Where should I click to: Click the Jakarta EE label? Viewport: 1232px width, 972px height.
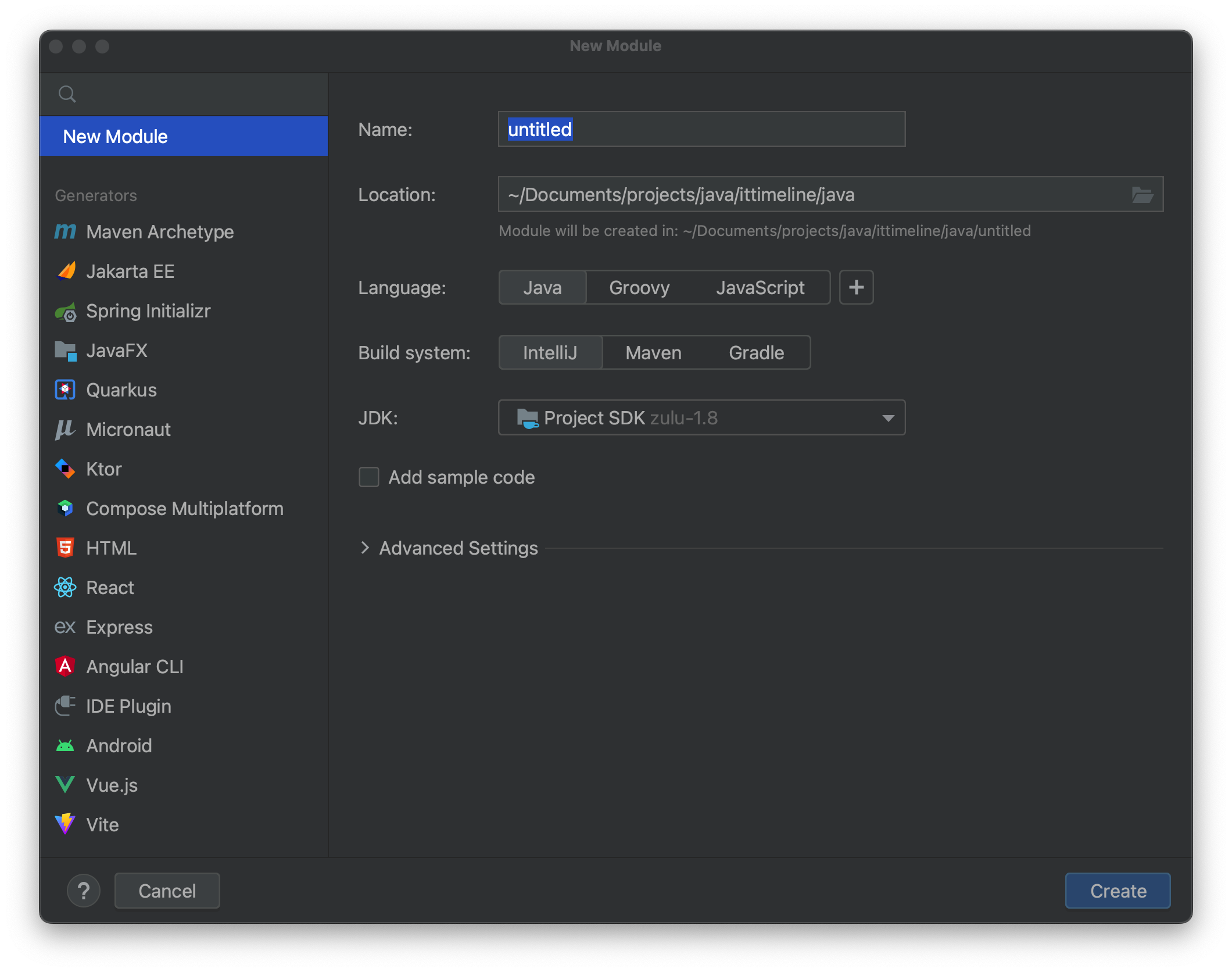point(130,271)
